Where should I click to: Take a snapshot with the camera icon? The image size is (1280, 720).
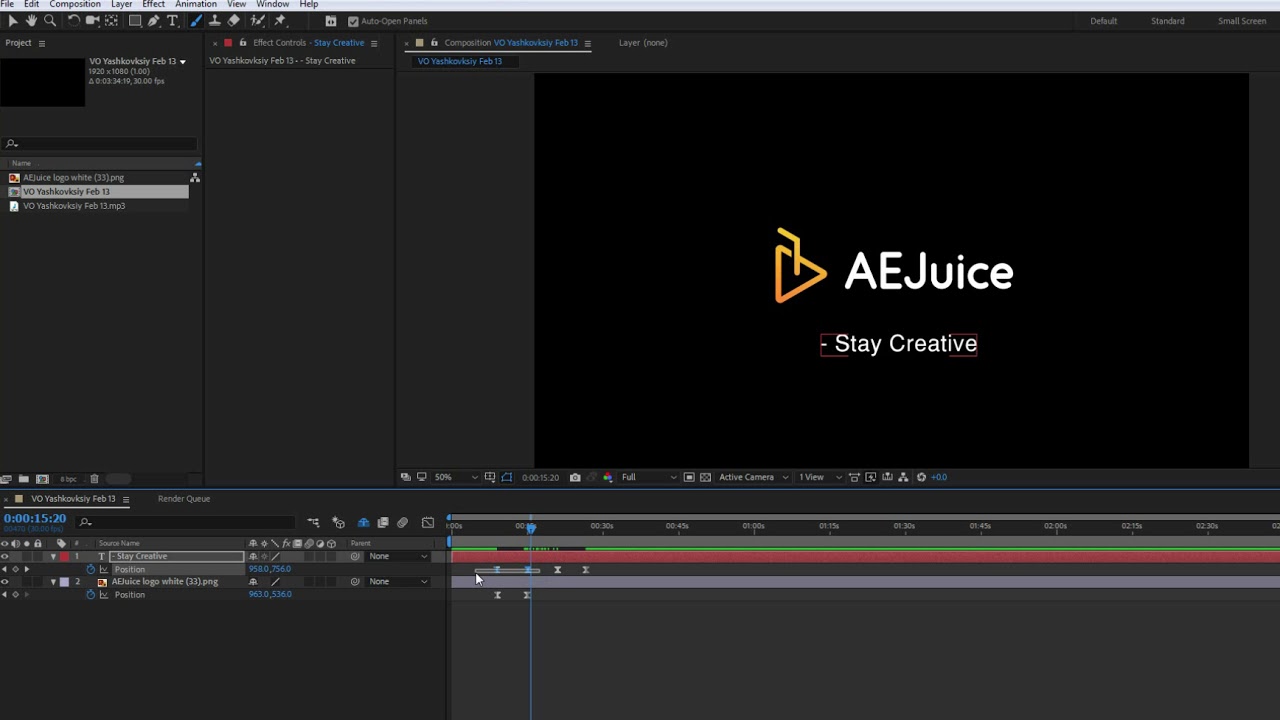[x=575, y=477]
